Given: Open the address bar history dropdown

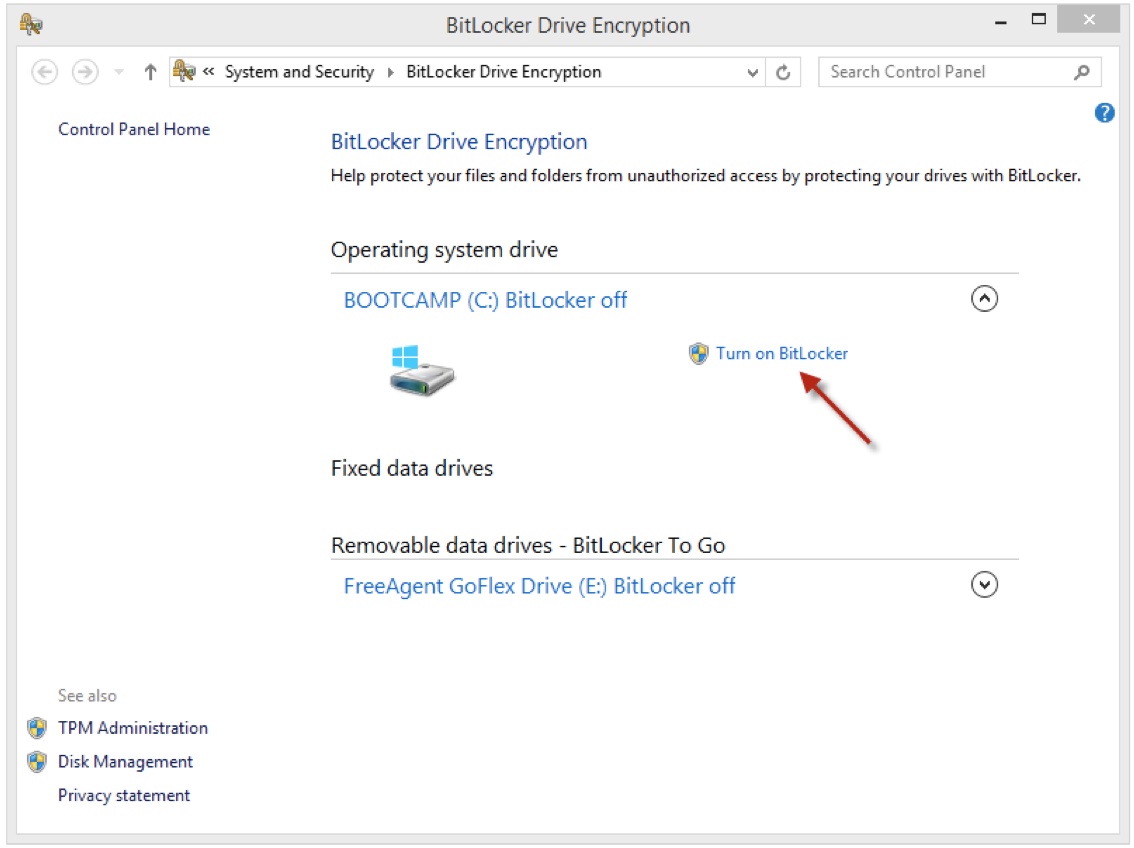Looking at the screenshot, I should (753, 72).
